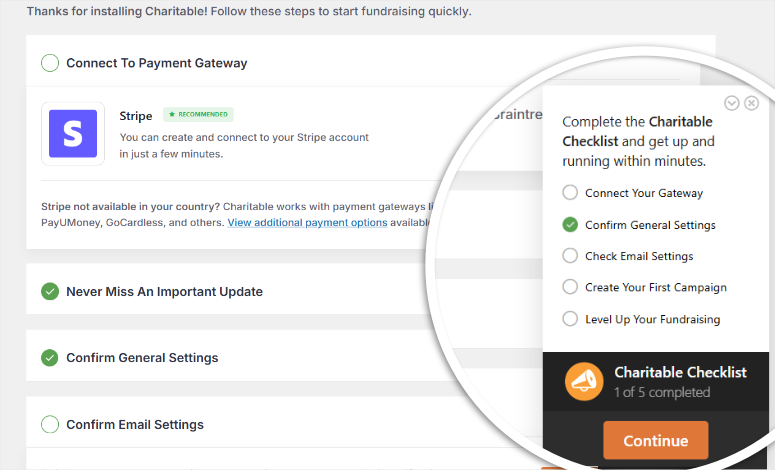Click green checkmark beside Confirm General Settings section
Screen dimensions: 775x470
tap(50, 358)
